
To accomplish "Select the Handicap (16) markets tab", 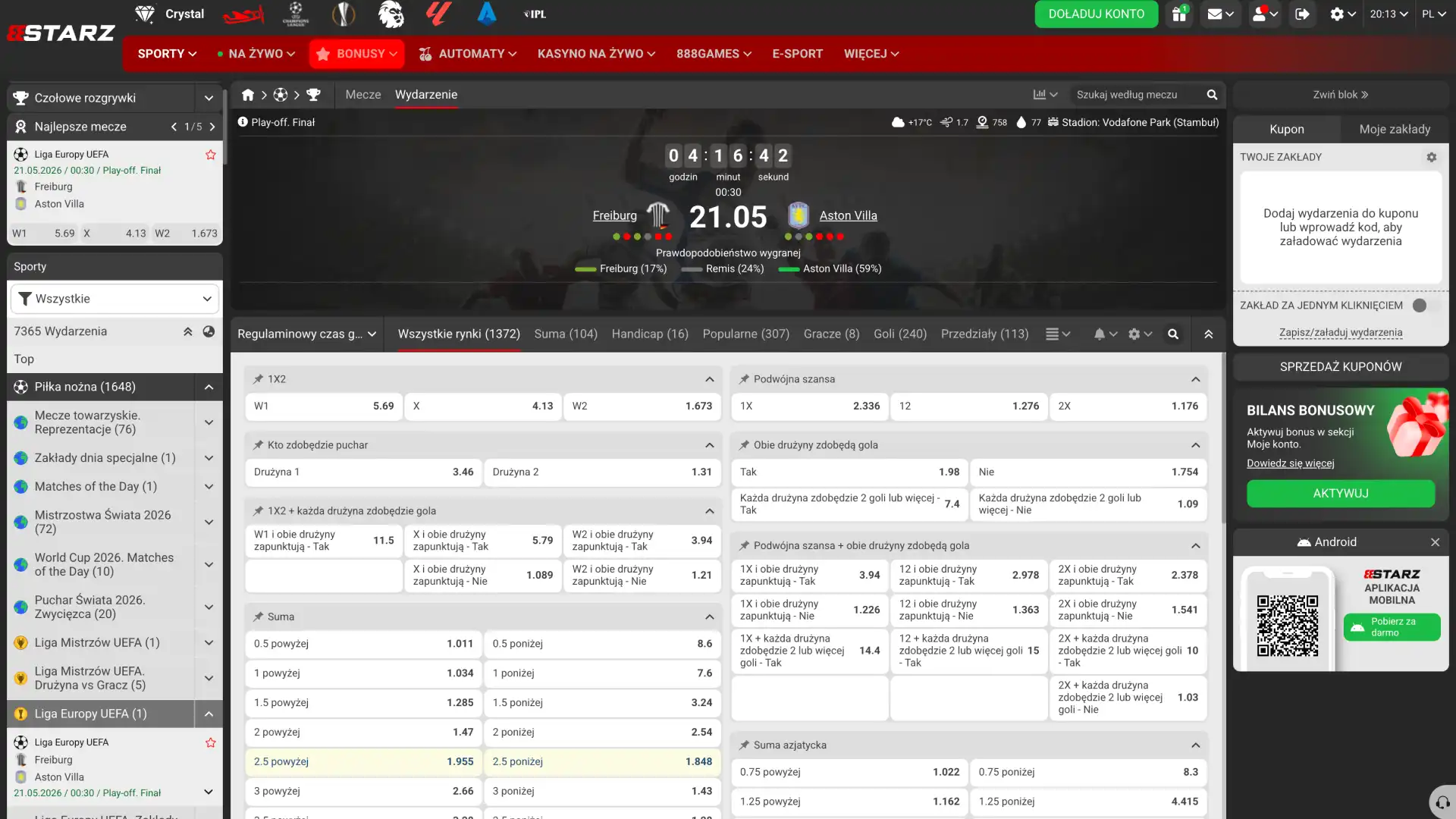I will (650, 334).
